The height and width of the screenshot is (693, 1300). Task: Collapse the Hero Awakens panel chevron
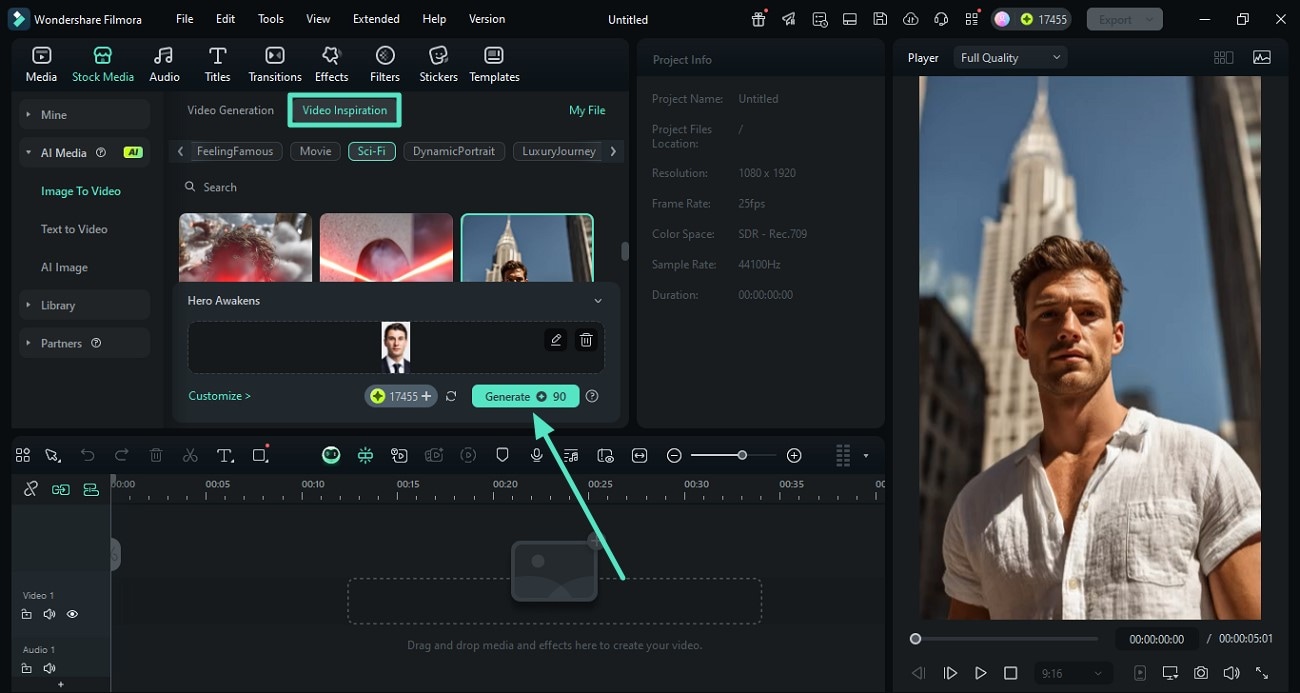tap(598, 301)
